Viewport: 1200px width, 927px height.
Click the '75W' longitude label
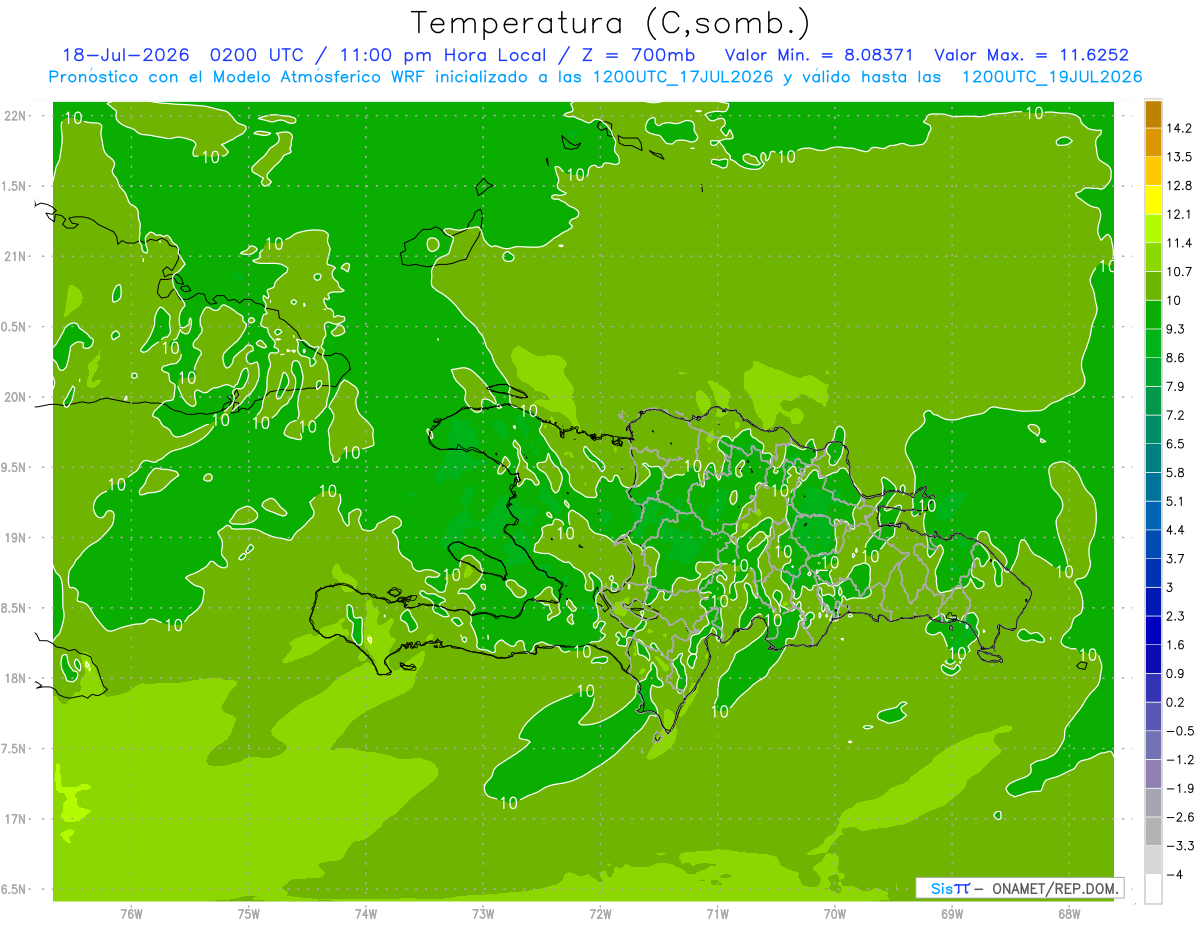click(249, 914)
